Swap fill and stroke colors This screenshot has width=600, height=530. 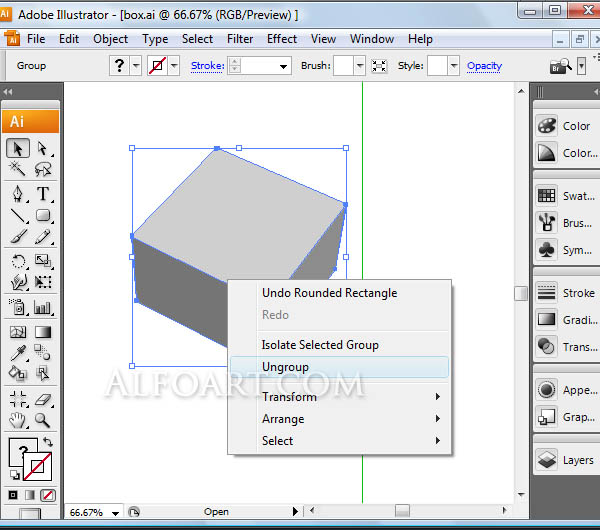click(47, 441)
